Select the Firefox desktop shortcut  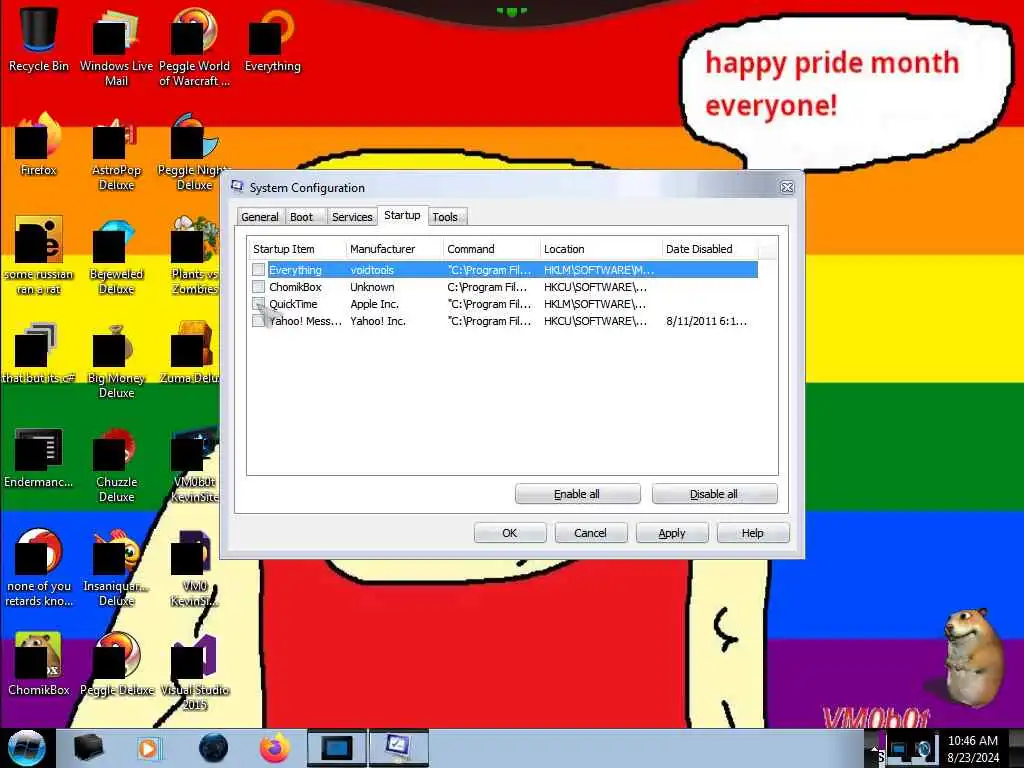(x=39, y=144)
